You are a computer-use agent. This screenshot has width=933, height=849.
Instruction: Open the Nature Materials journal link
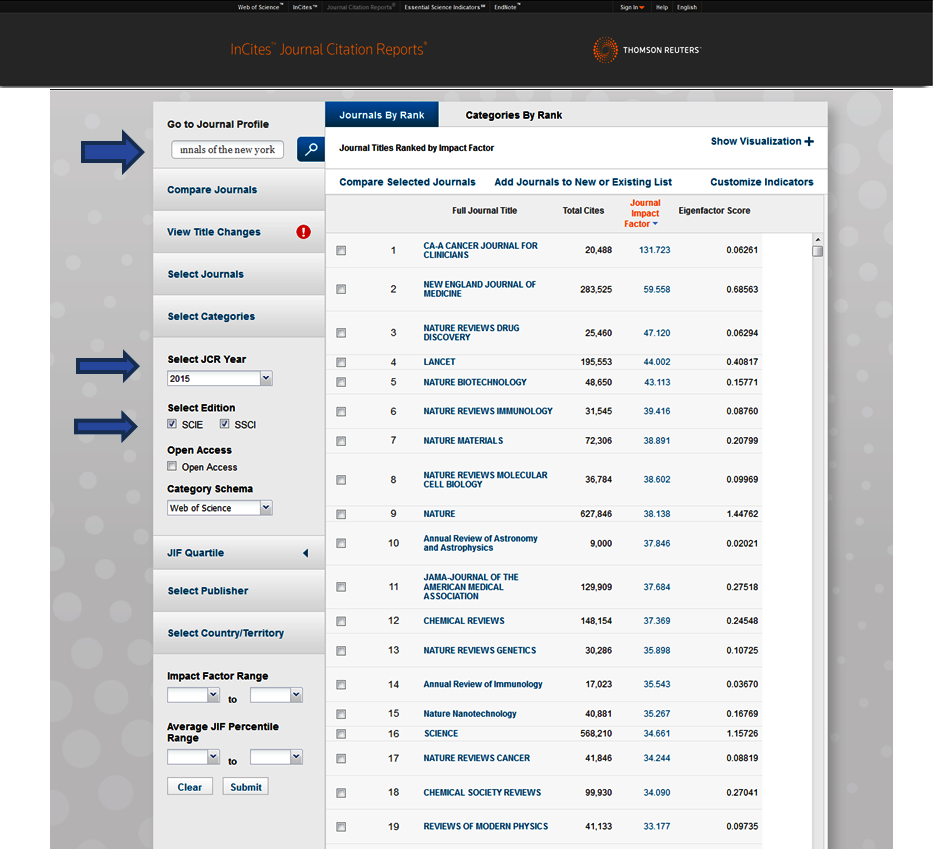(463, 441)
